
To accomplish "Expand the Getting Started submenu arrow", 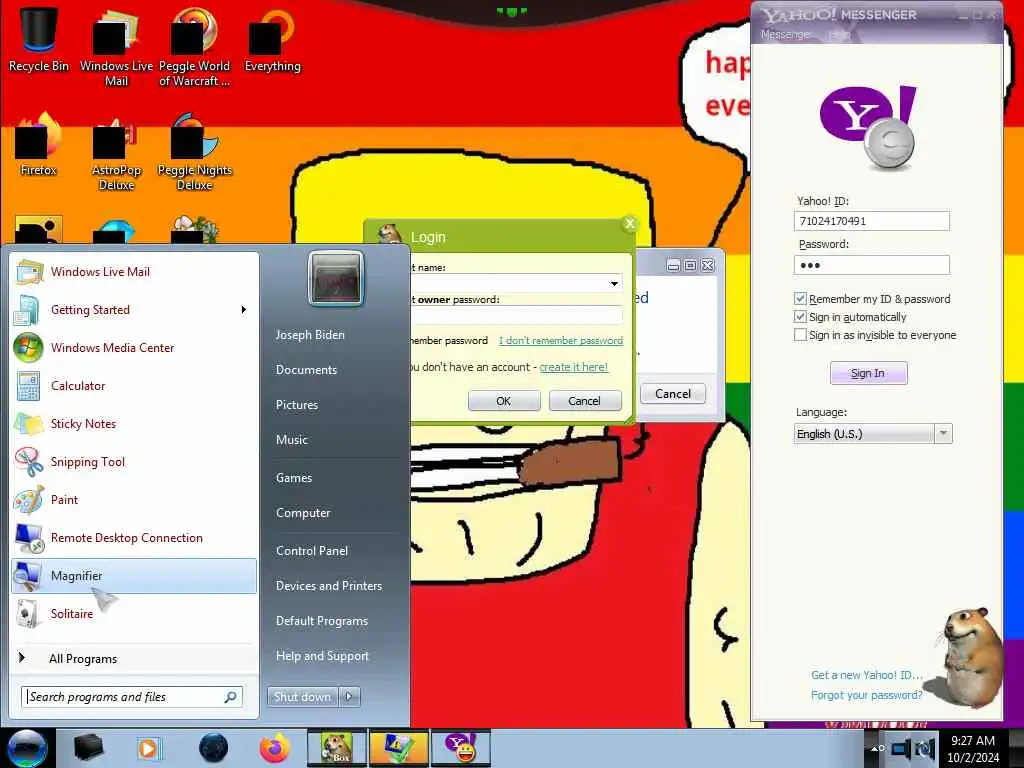I will tap(244, 310).
